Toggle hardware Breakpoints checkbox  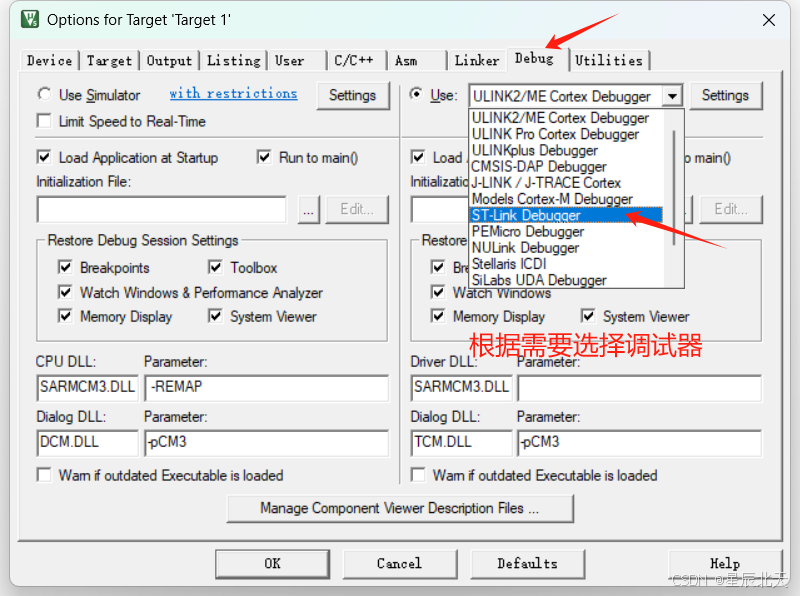click(x=438, y=267)
